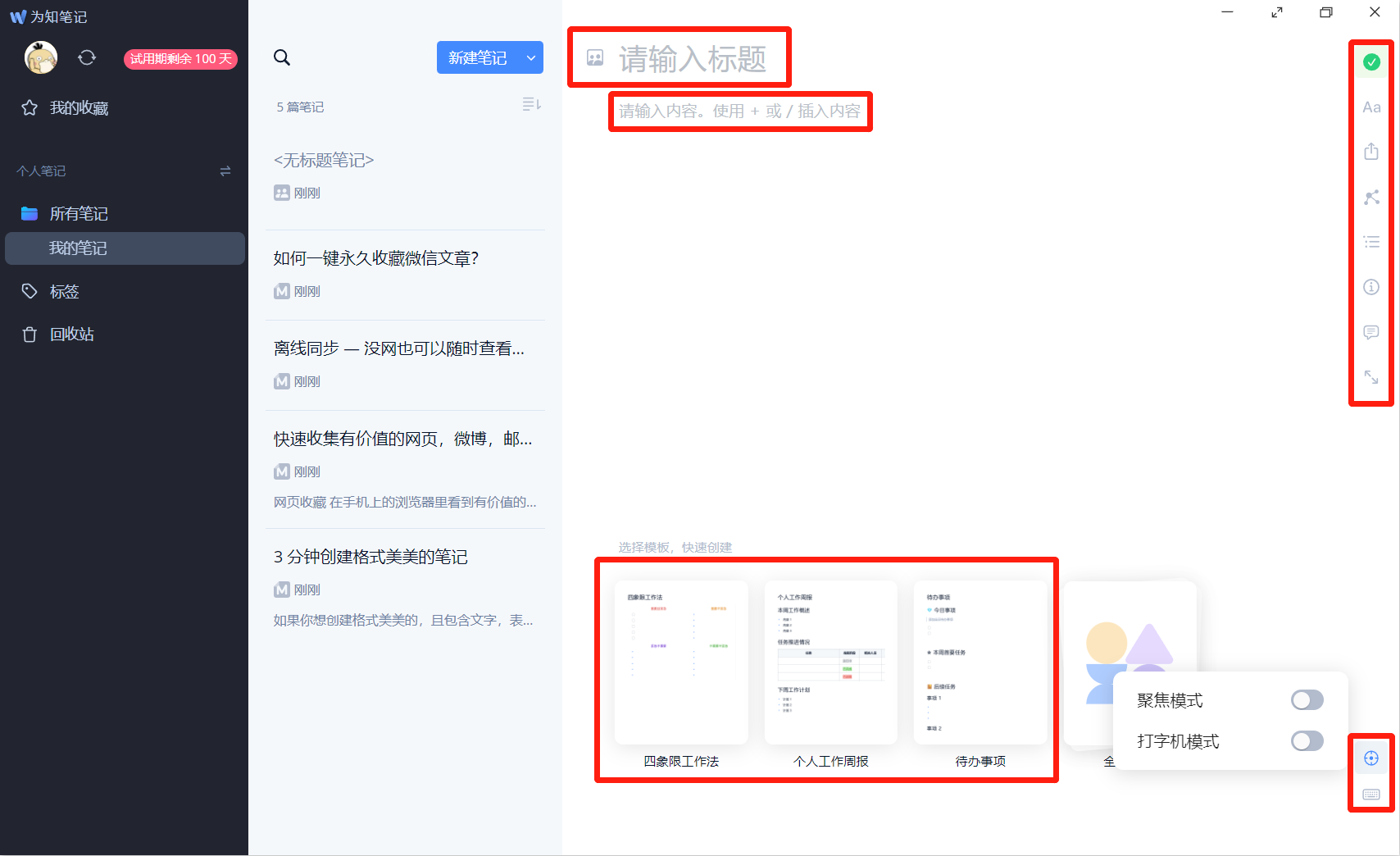1400x856 pixels.
Task: Open the Aa font format panel
Action: point(1371,107)
